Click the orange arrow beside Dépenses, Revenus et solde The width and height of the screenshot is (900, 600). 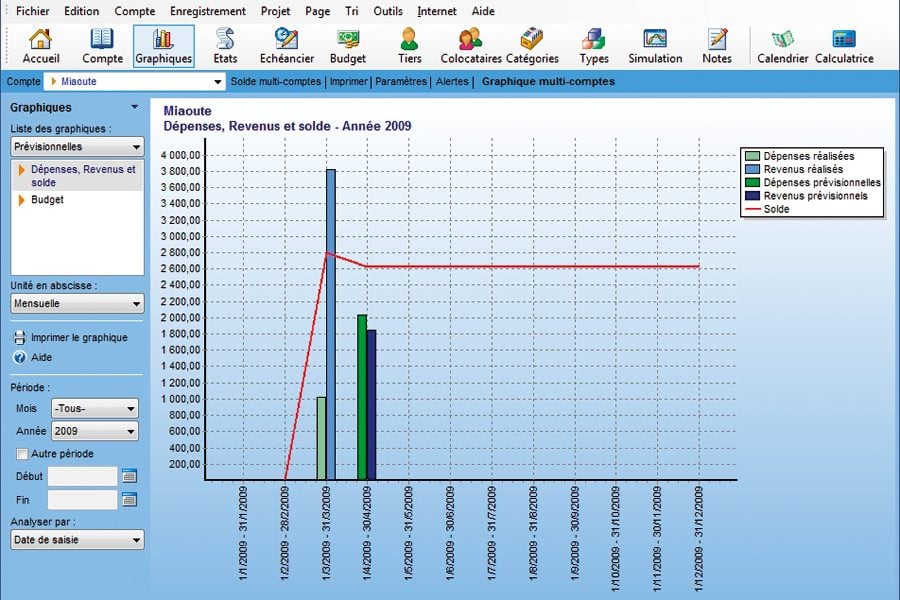click(21, 170)
